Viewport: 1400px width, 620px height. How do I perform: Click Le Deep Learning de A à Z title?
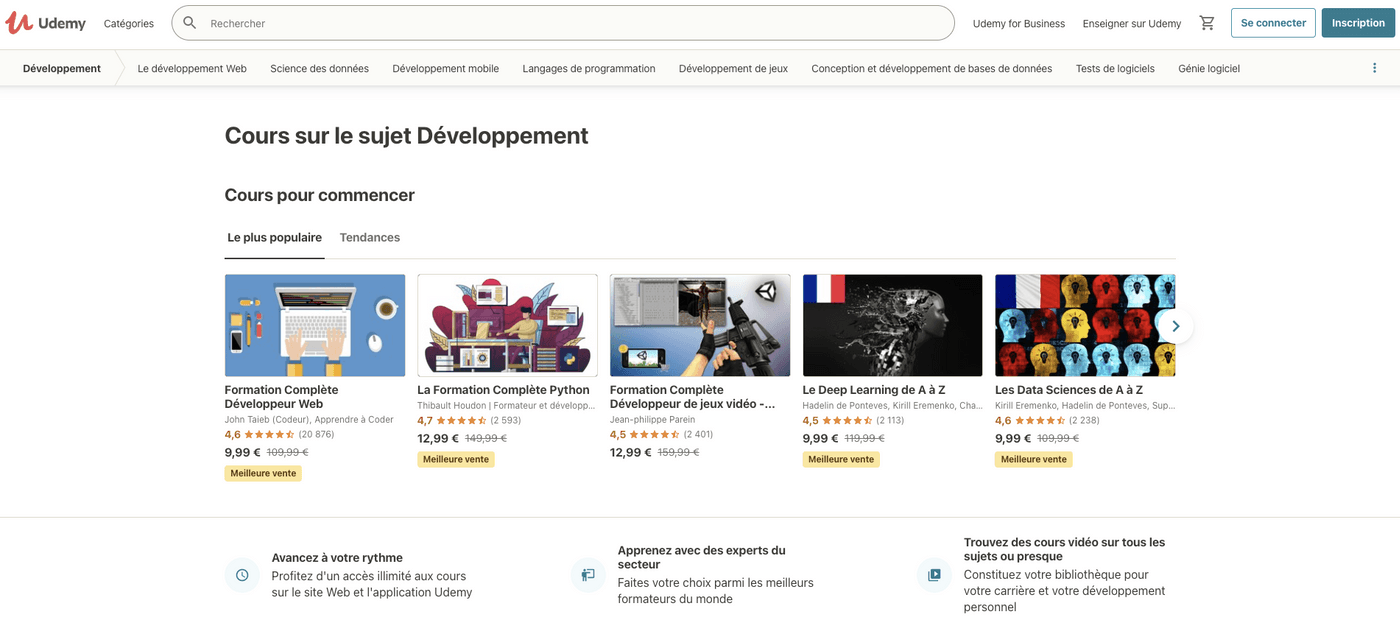click(874, 390)
